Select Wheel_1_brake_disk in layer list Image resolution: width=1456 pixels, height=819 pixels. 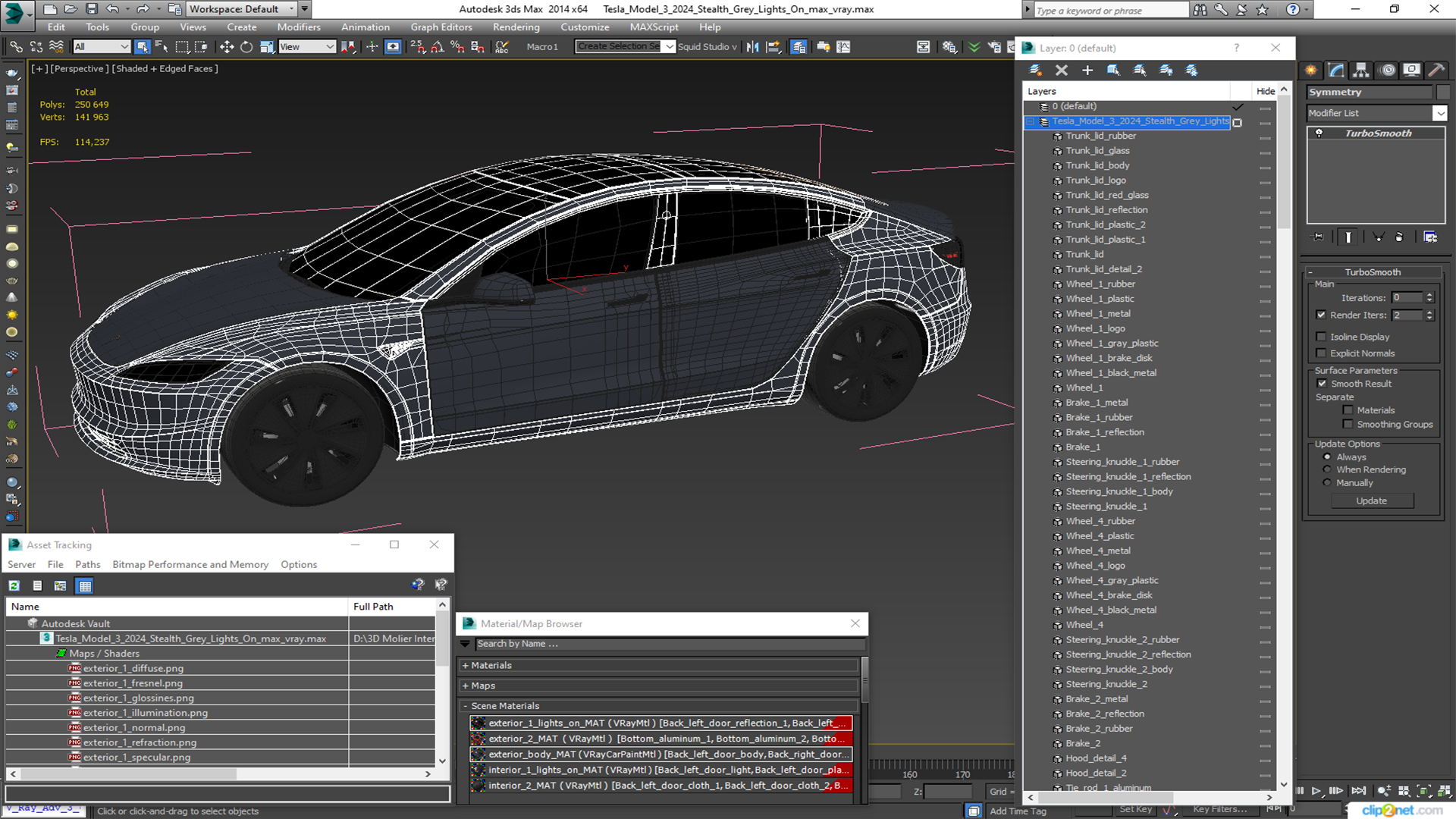click(1109, 358)
